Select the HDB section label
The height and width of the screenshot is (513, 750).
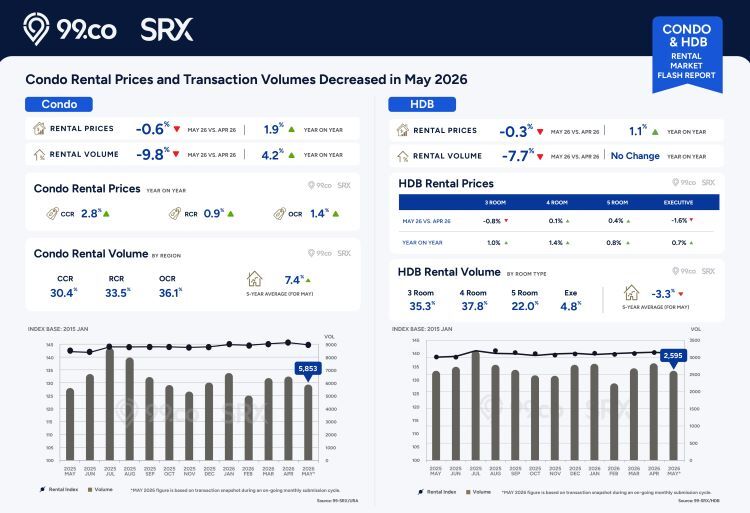422,104
